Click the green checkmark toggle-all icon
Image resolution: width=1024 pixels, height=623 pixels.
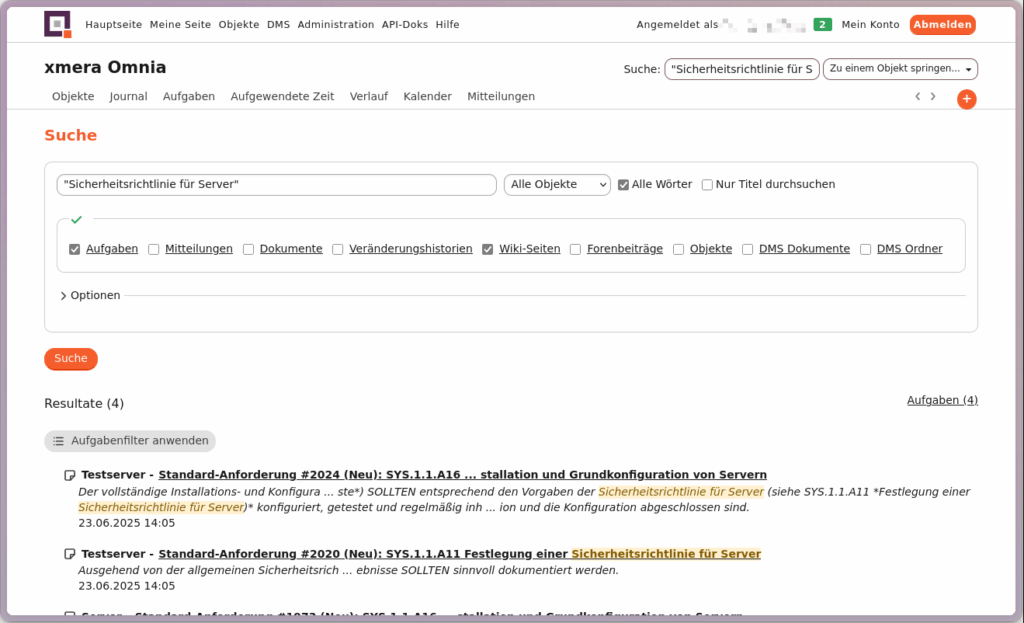coord(76,219)
